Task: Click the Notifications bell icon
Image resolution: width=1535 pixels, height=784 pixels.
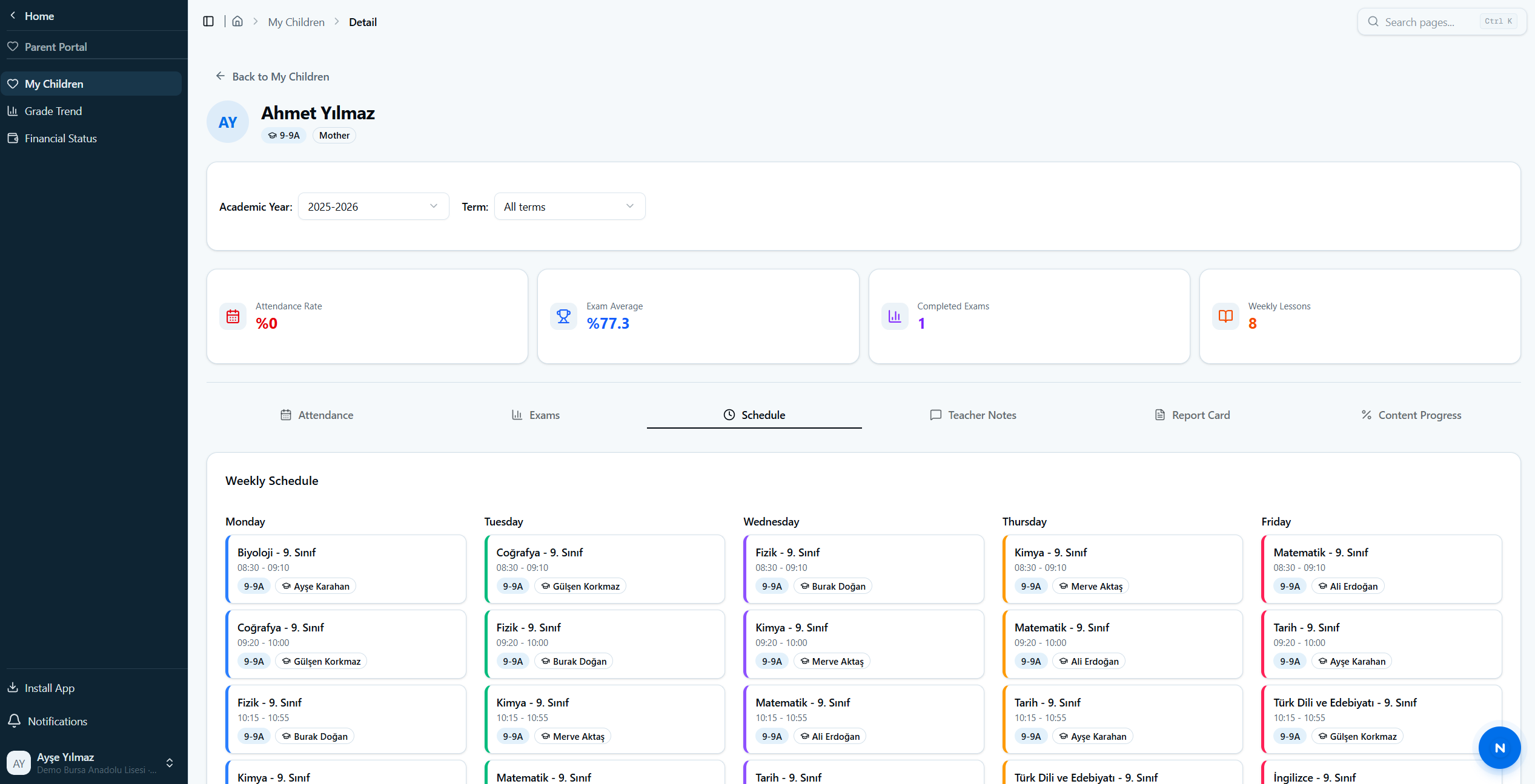Action: [x=13, y=721]
